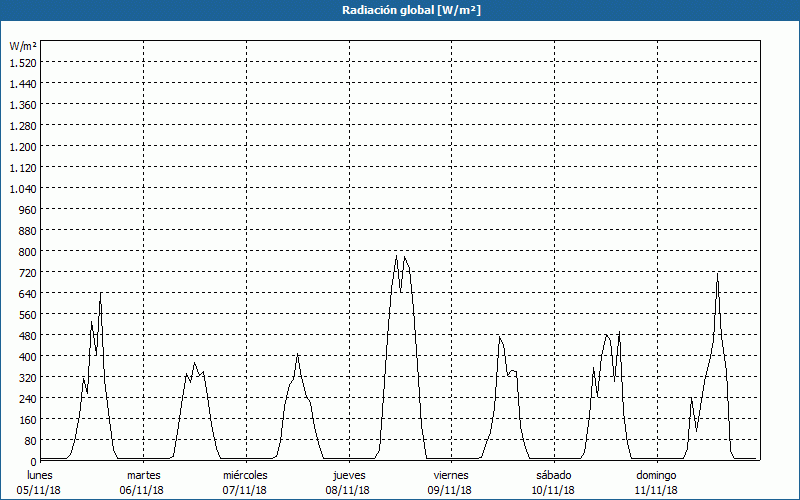Click the 1.120 y-axis value
Viewport: 800px width, 500px height.
coord(23,167)
